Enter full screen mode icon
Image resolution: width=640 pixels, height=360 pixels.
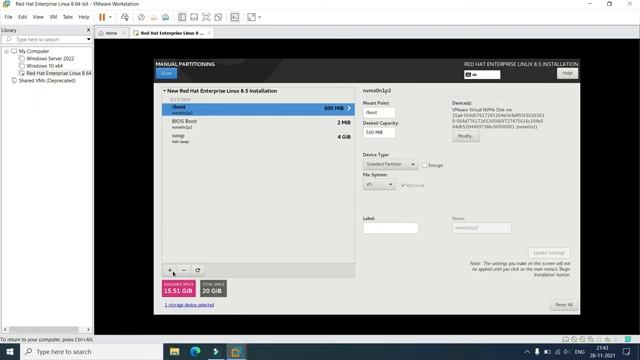pyautogui.click(x=206, y=17)
